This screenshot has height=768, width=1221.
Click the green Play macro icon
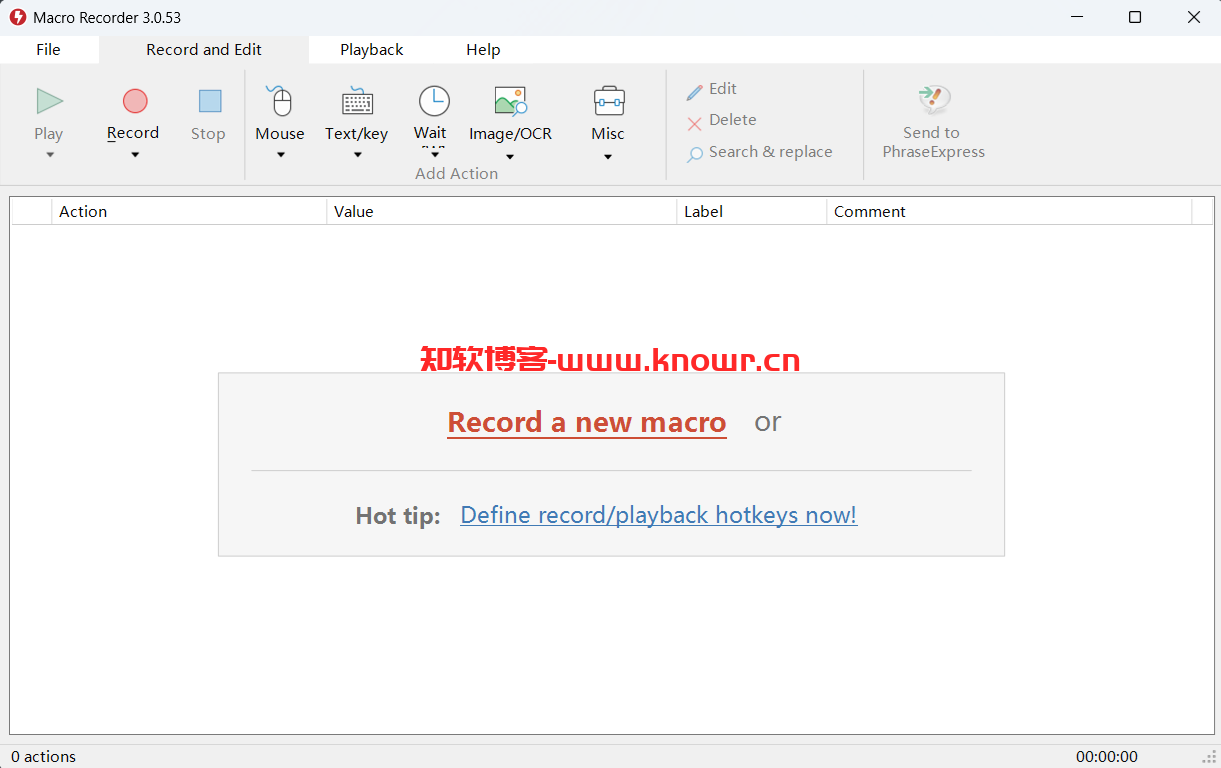[49, 101]
